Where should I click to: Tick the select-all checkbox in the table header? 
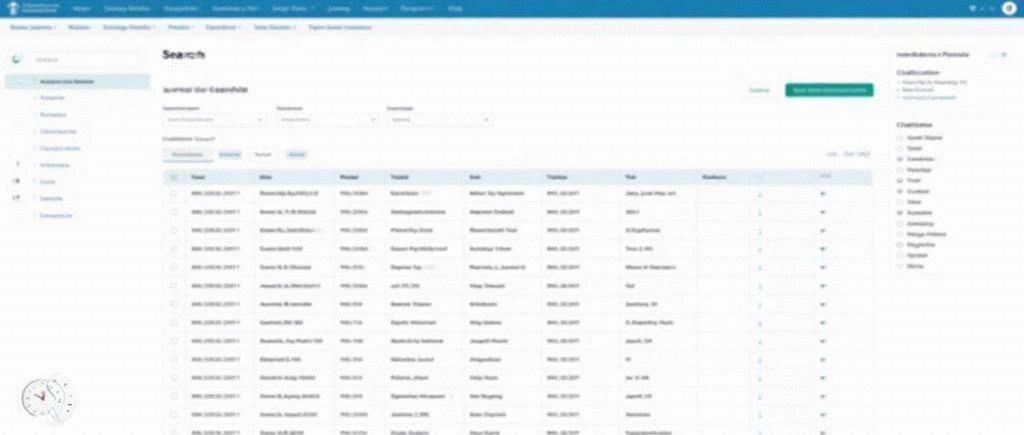174,177
